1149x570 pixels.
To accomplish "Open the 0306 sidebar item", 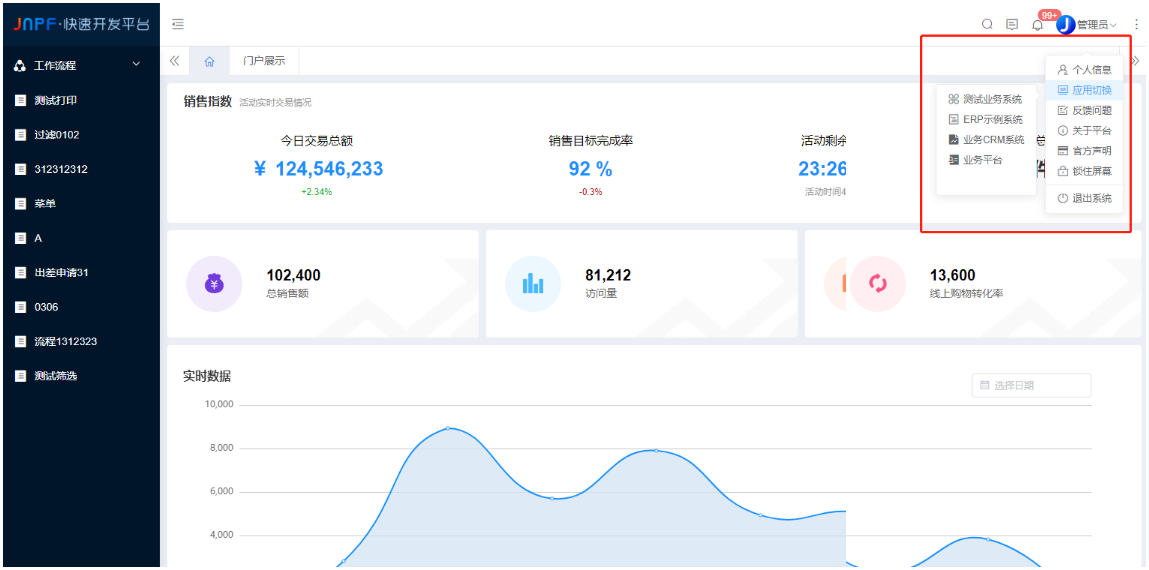I will tap(81, 307).
